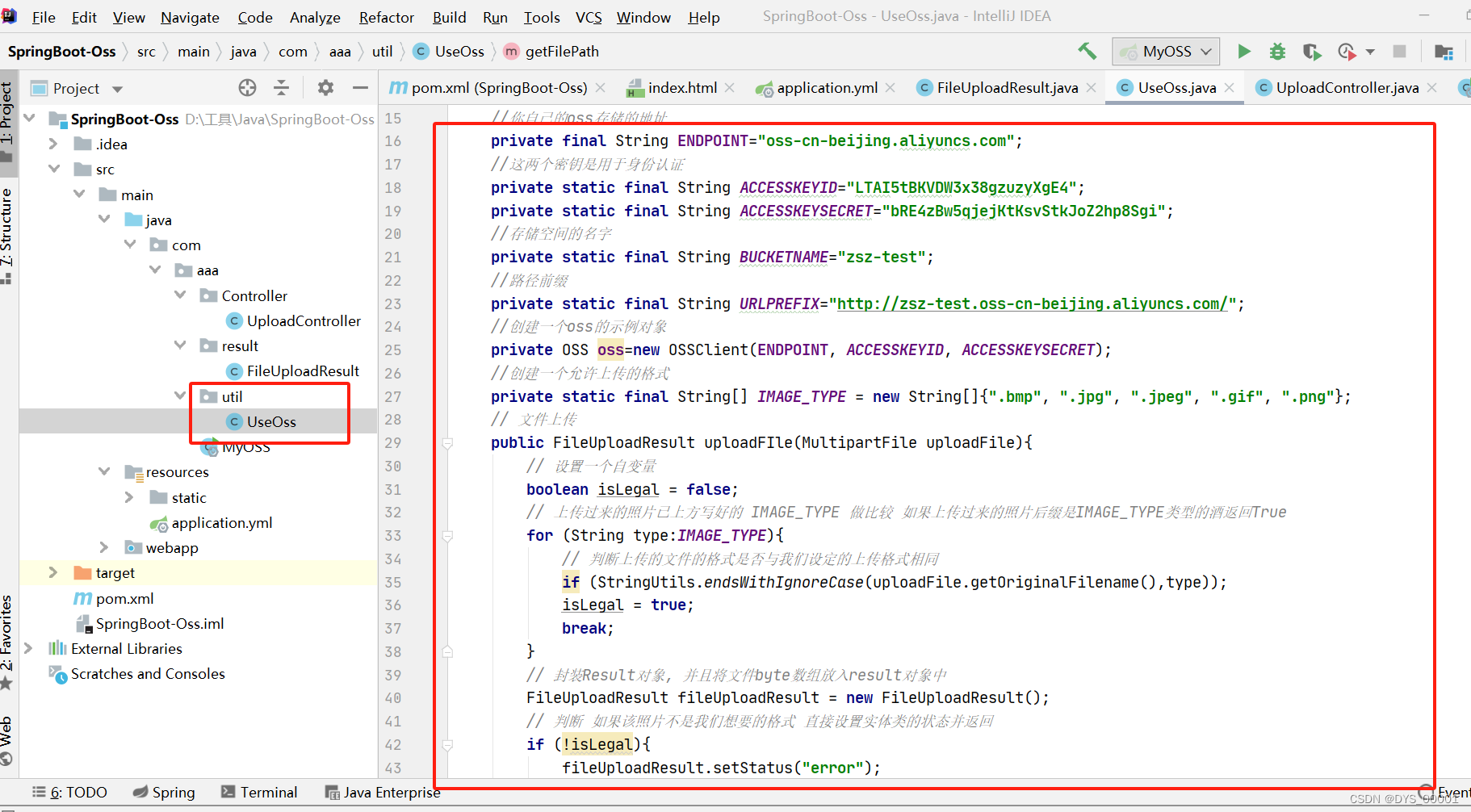The height and width of the screenshot is (812, 1471).
Task: Collapse all in Project panel
Action: (282, 88)
